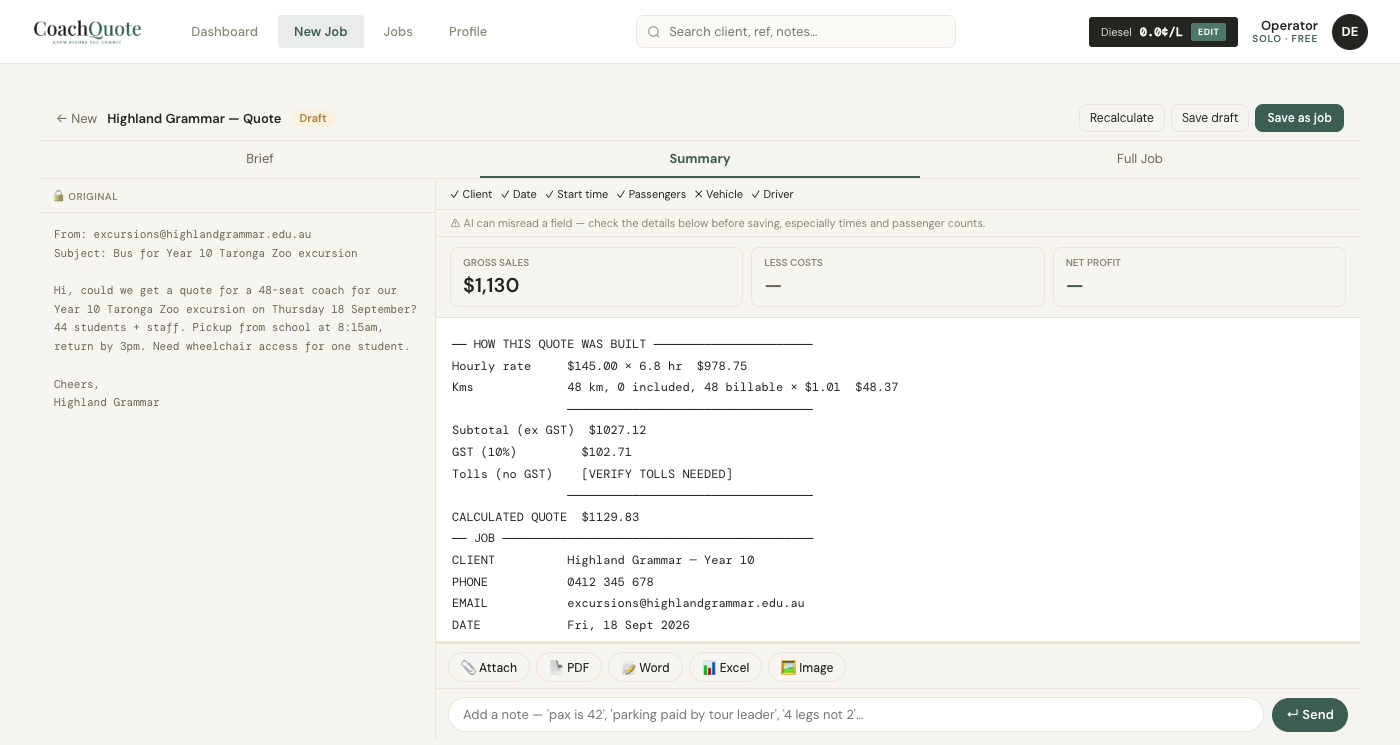Click the CoachQuote logo
Image resolution: width=1400 pixels, height=745 pixels.
(87, 31)
